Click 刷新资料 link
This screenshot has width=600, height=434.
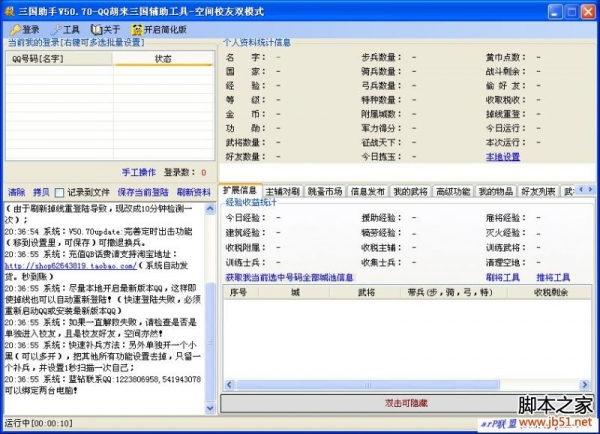coord(194,192)
